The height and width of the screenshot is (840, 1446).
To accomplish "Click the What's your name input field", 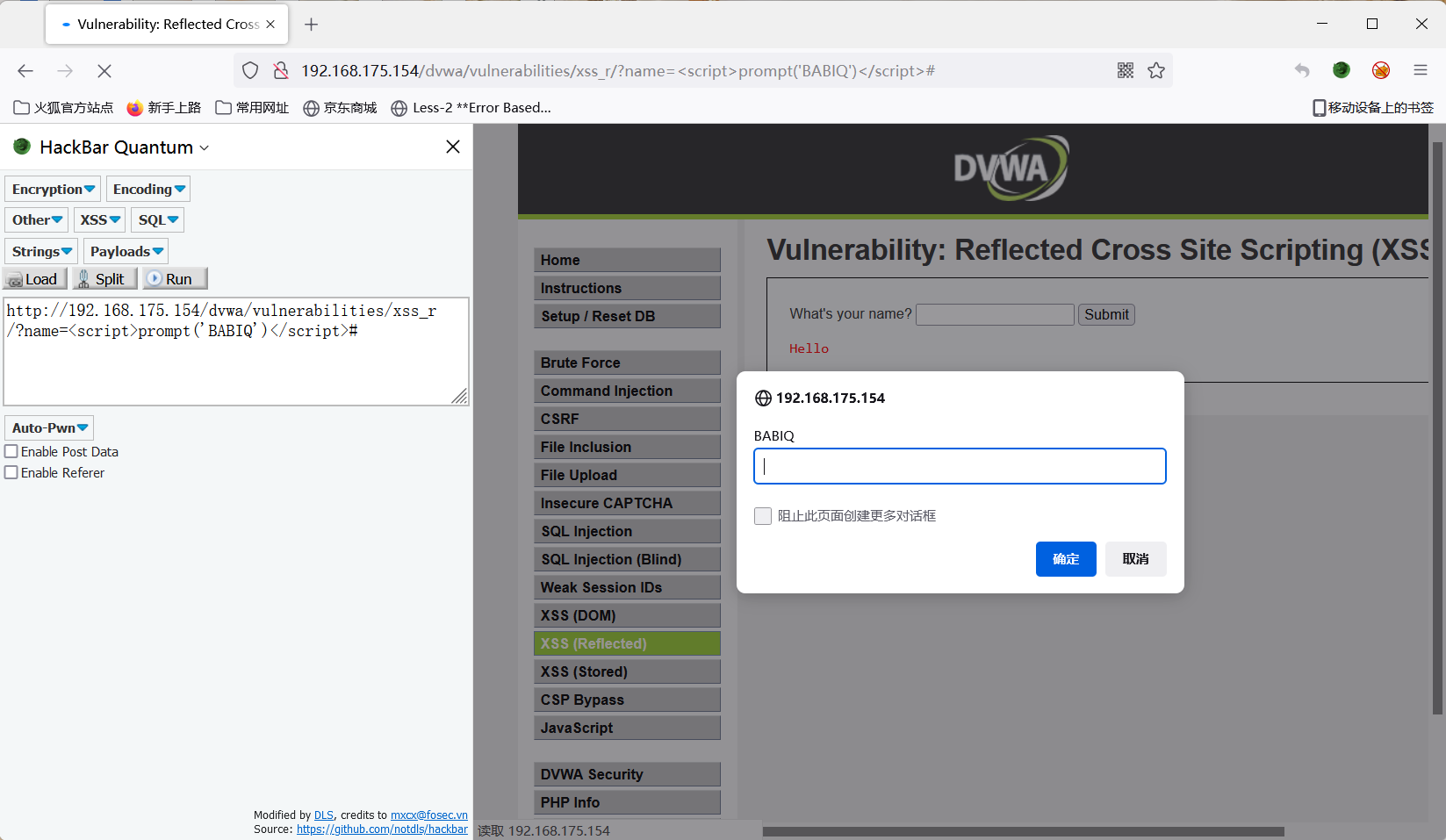I will tap(995, 314).
